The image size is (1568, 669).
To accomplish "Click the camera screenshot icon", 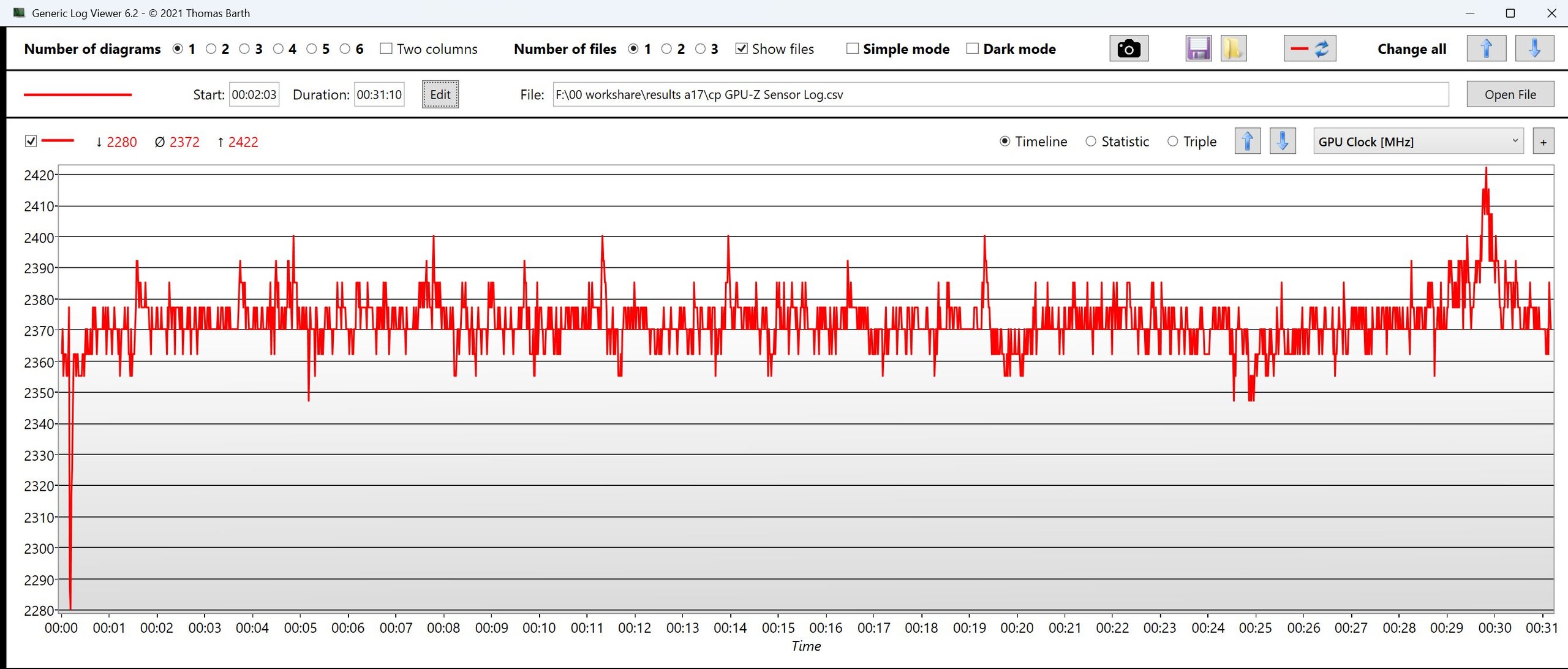I will [x=1128, y=48].
